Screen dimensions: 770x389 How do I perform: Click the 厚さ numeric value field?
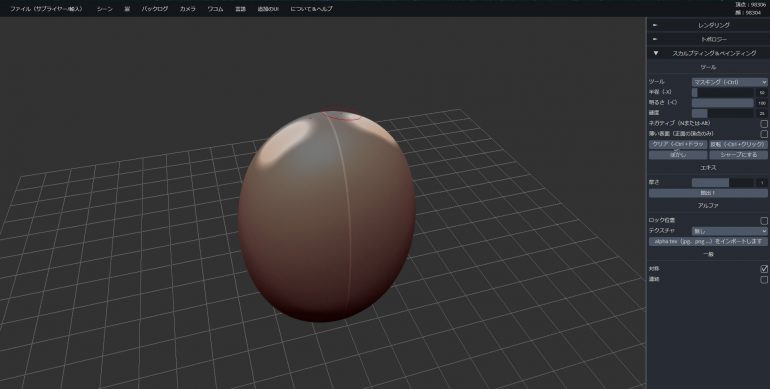tap(762, 182)
